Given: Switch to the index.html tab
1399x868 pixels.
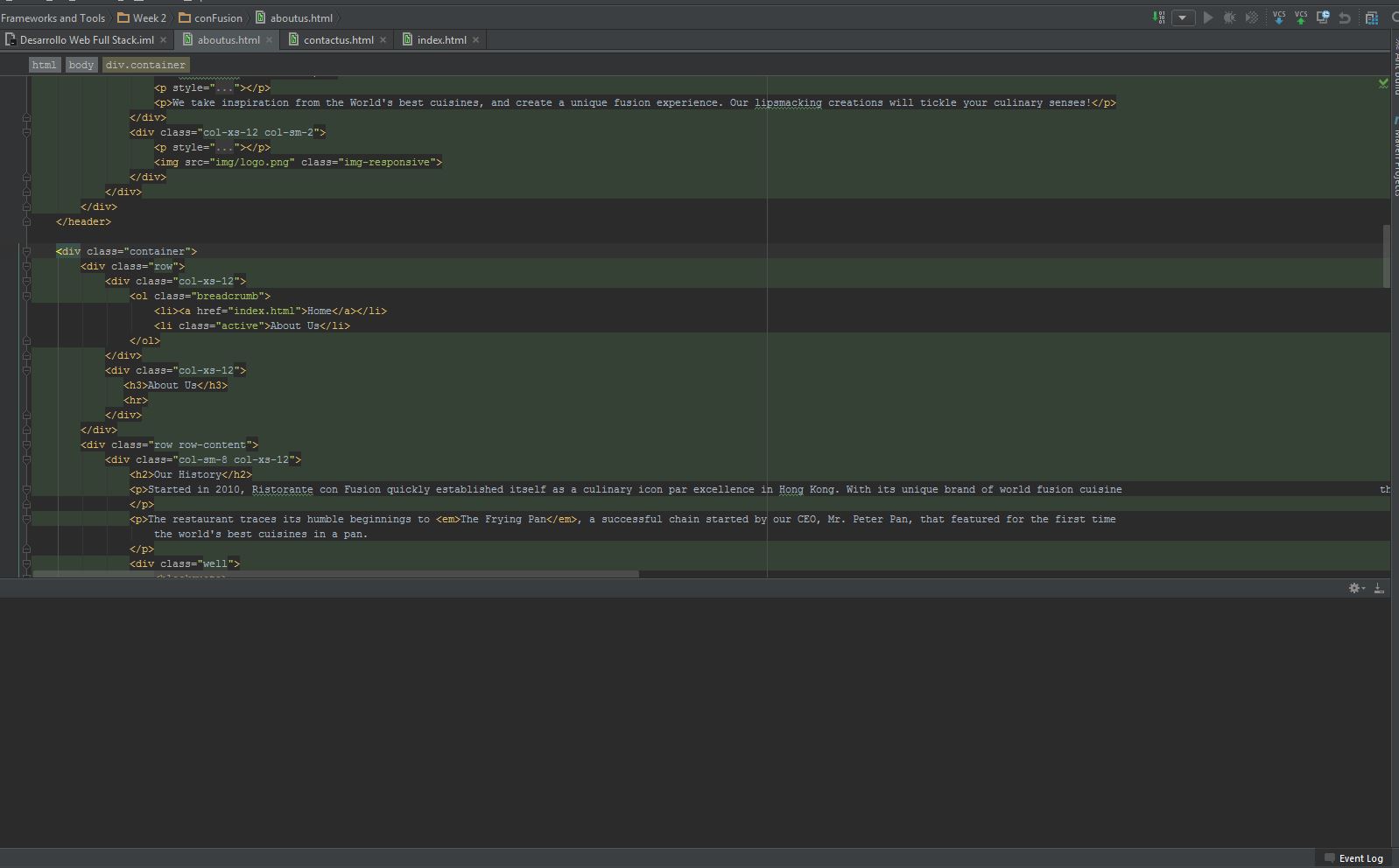Looking at the screenshot, I should (x=441, y=40).
